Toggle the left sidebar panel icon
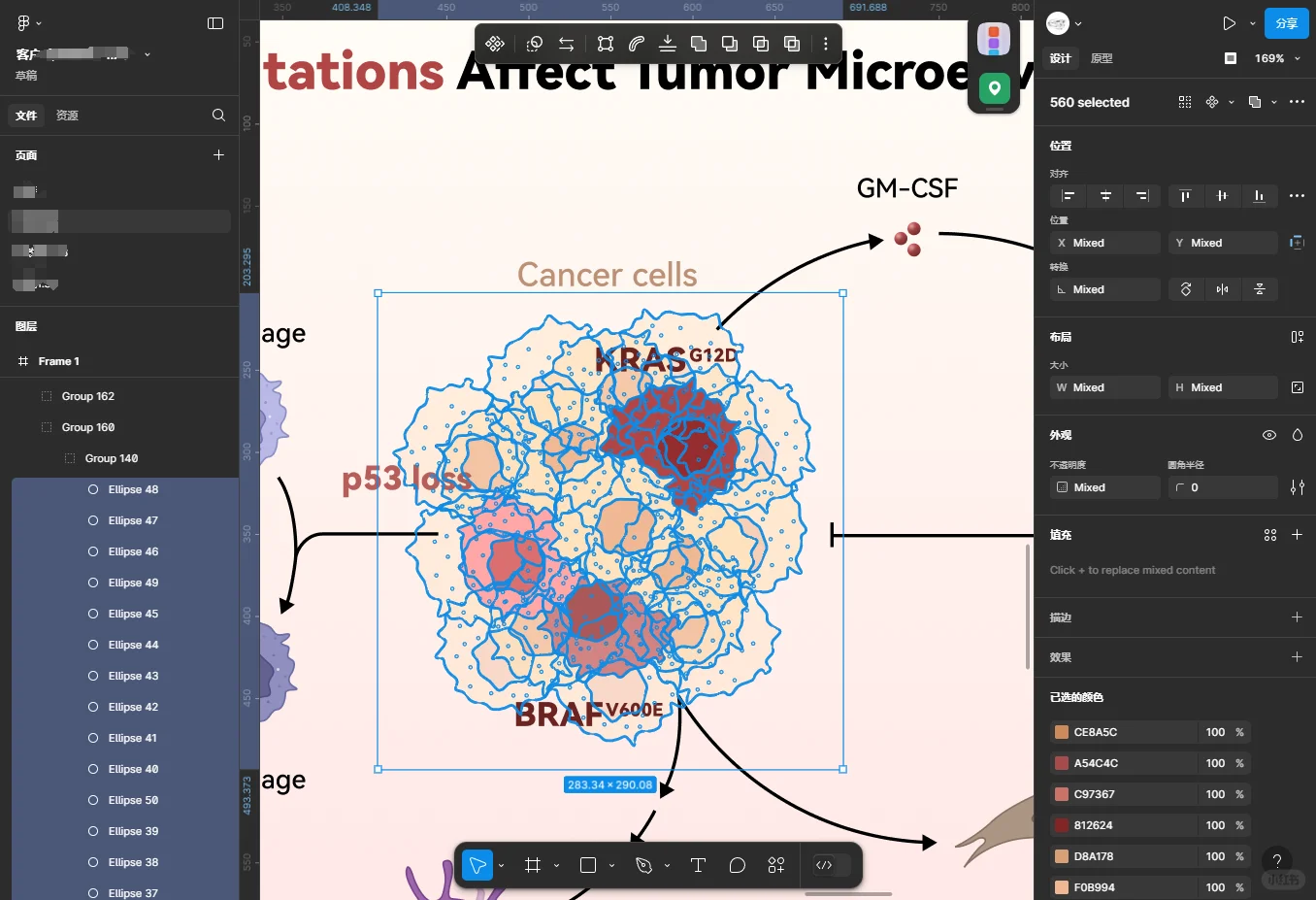Image resolution: width=1316 pixels, height=900 pixels. click(215, 23)
